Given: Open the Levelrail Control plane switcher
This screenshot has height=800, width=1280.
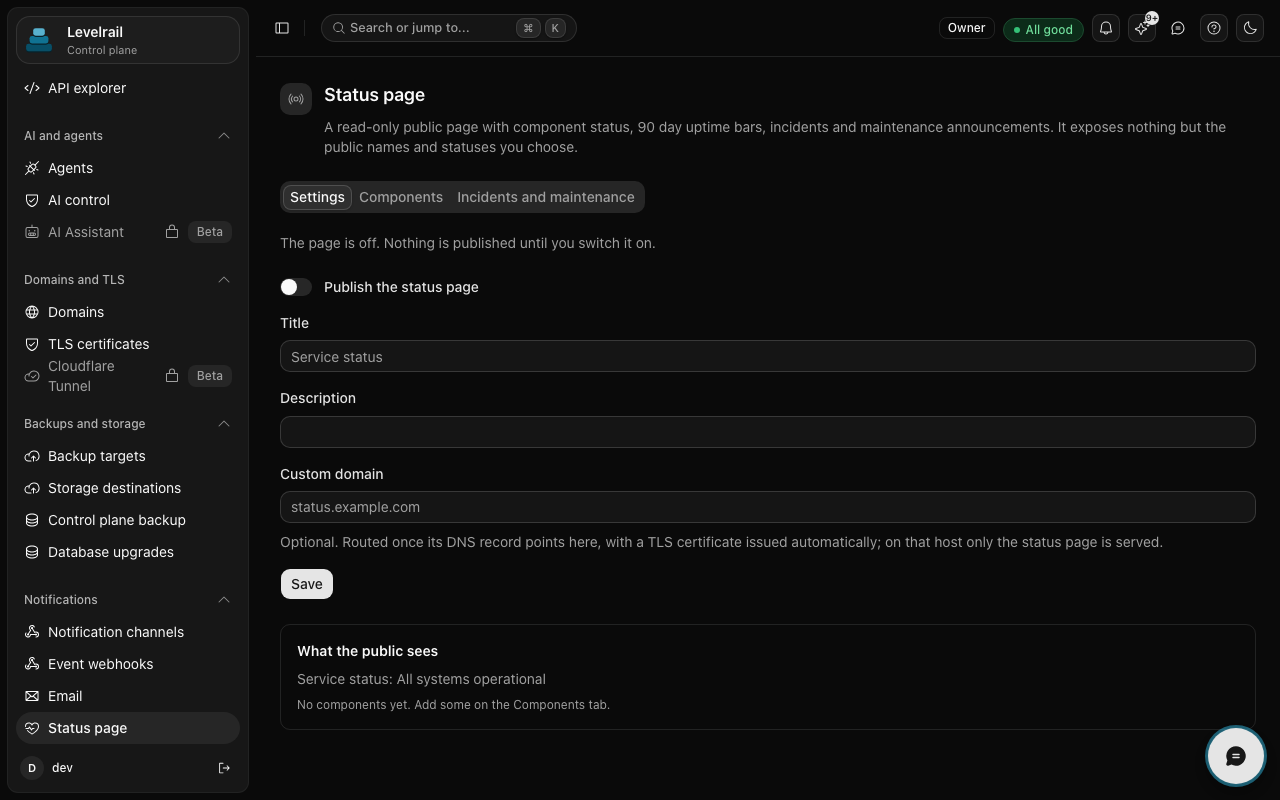Looking at the screenshot, I should pos(128,40).
